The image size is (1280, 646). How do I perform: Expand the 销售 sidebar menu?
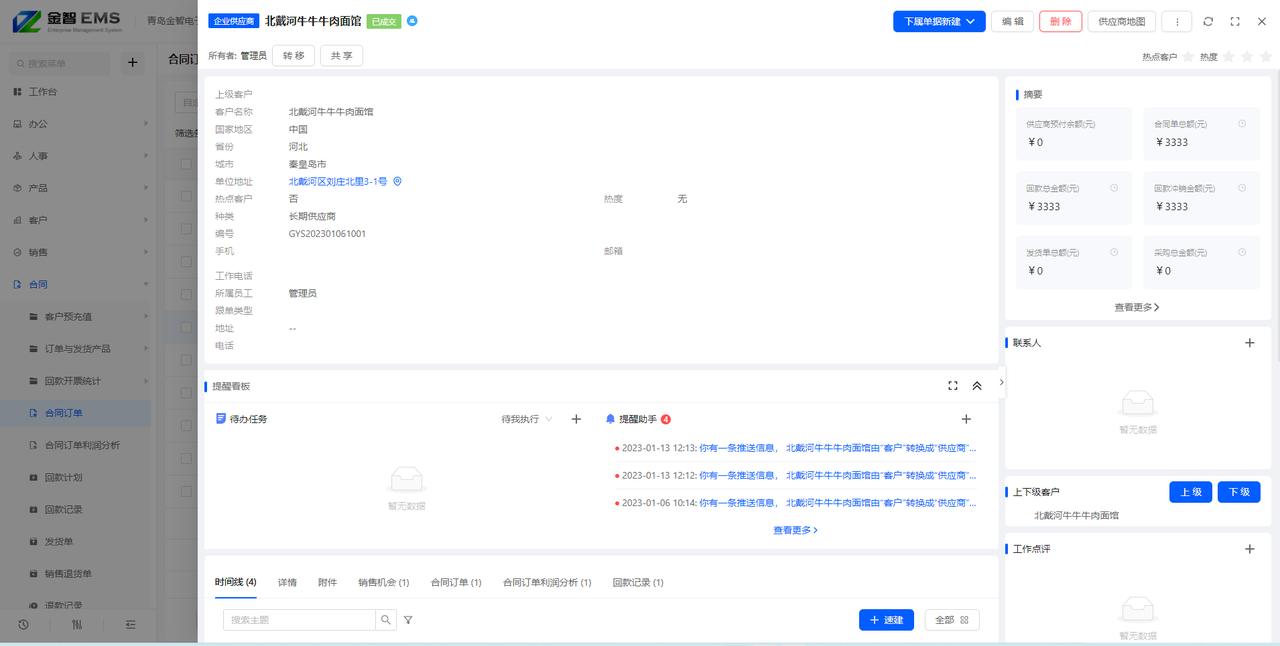coord(78,252)
